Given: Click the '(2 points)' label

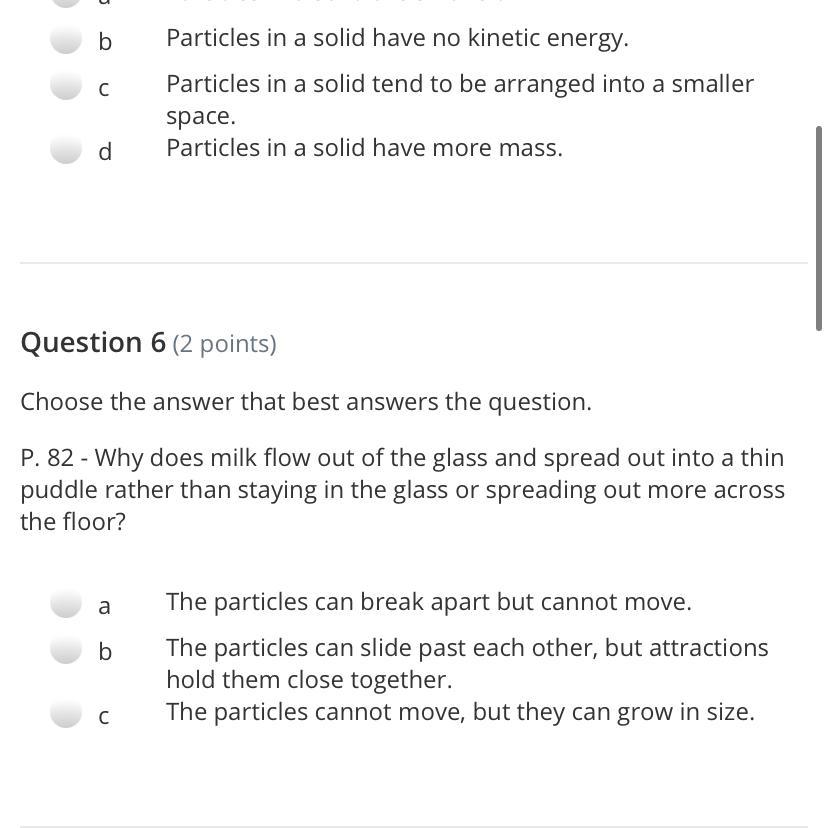Looking at the screenshot, I should pos(224,344).
